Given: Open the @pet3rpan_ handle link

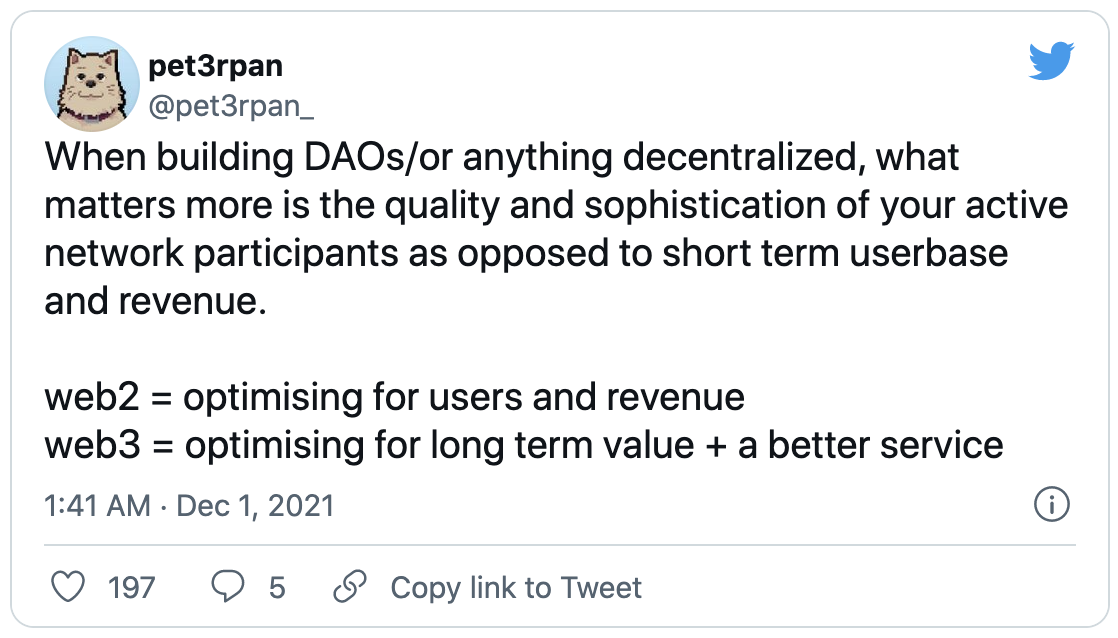Looking at the screenshot, I should tap(223, 105).
